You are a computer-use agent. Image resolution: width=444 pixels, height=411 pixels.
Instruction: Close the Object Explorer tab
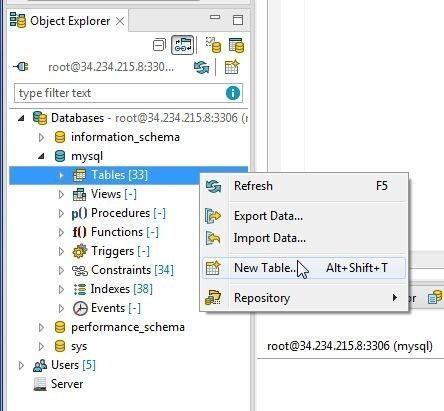click(120, 21)
